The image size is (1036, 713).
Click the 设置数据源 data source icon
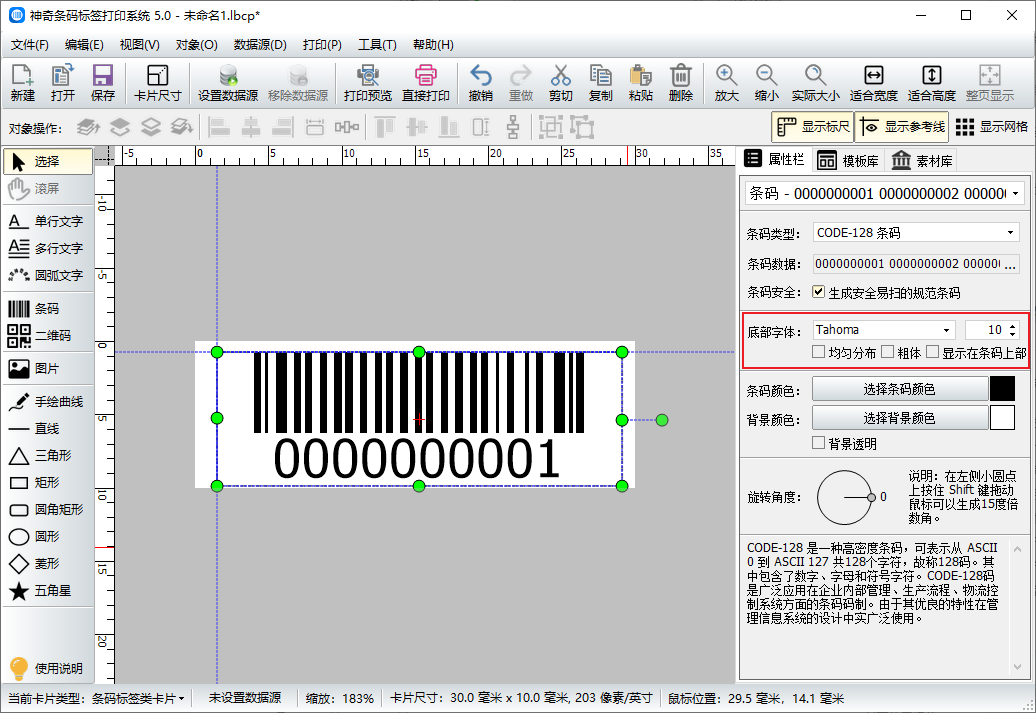click(x=228, y=83)
